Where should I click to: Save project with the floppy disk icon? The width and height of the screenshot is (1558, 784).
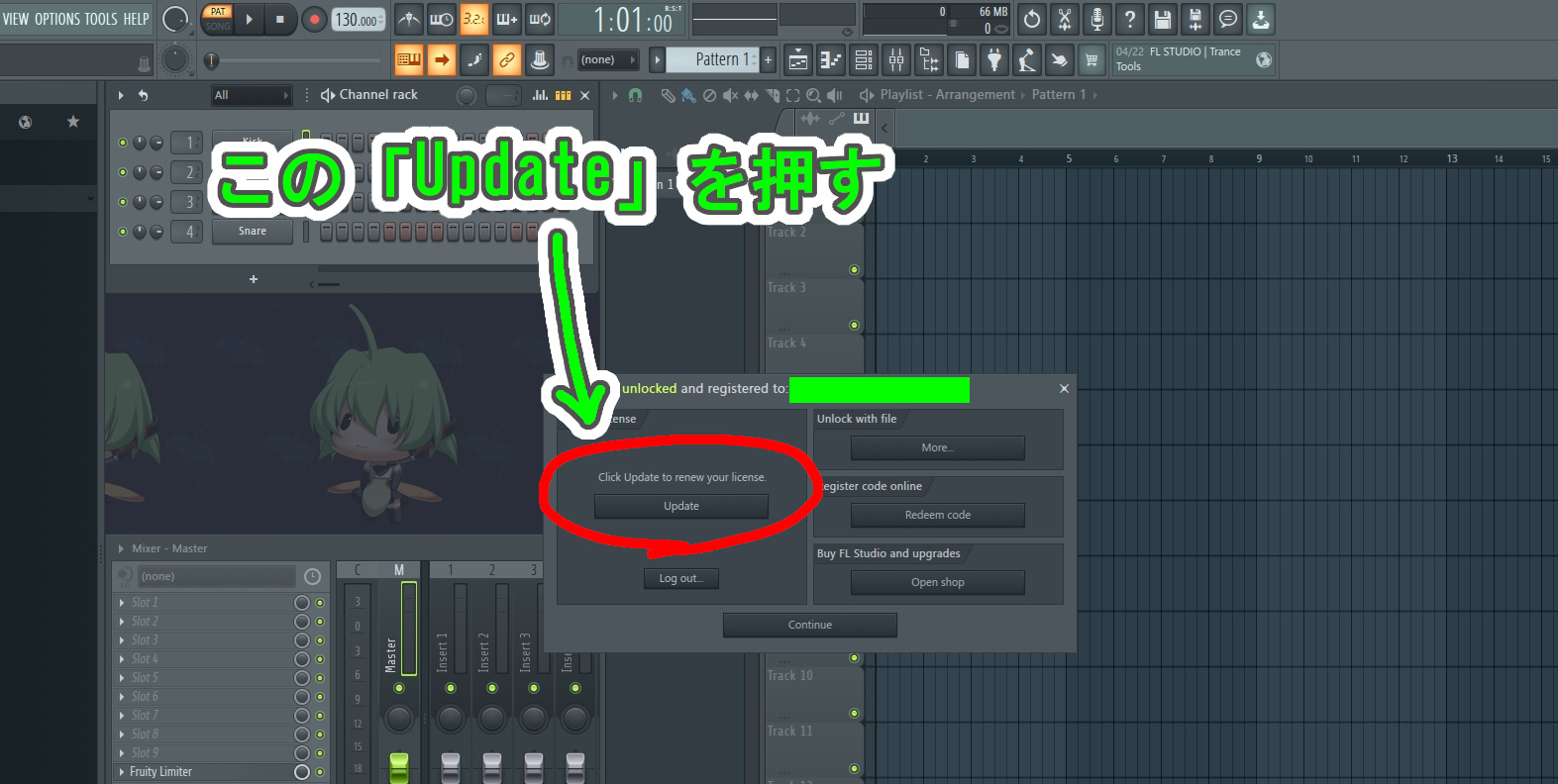(1163, 19)
